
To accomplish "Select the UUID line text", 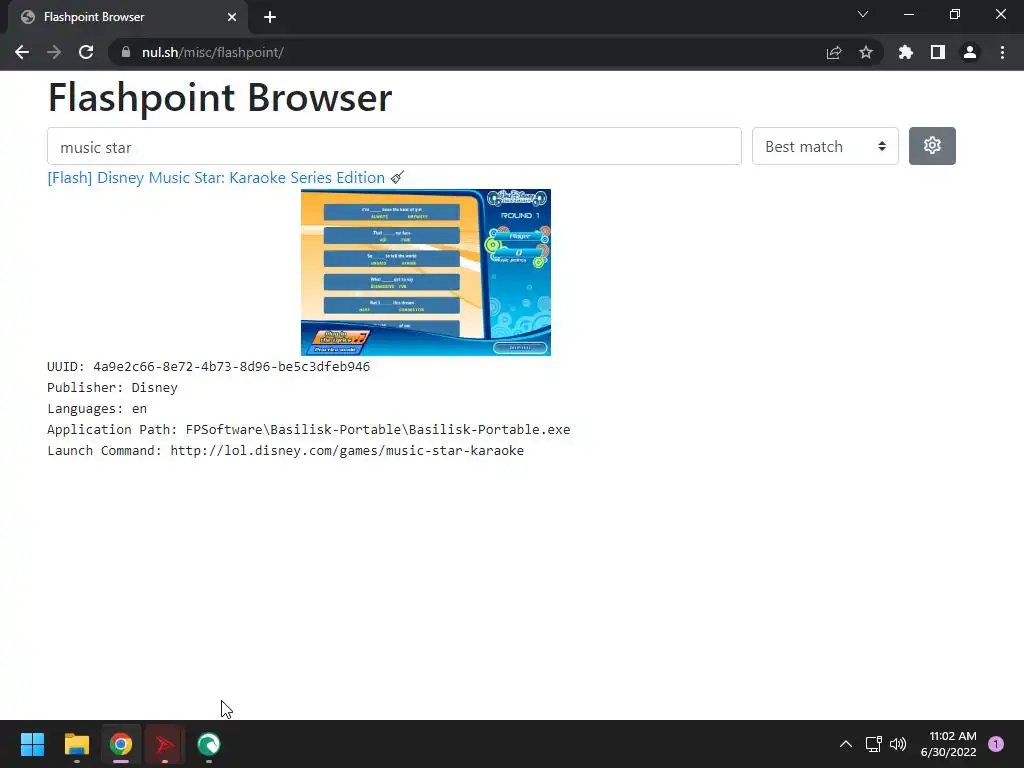I will tap(208, 366).
